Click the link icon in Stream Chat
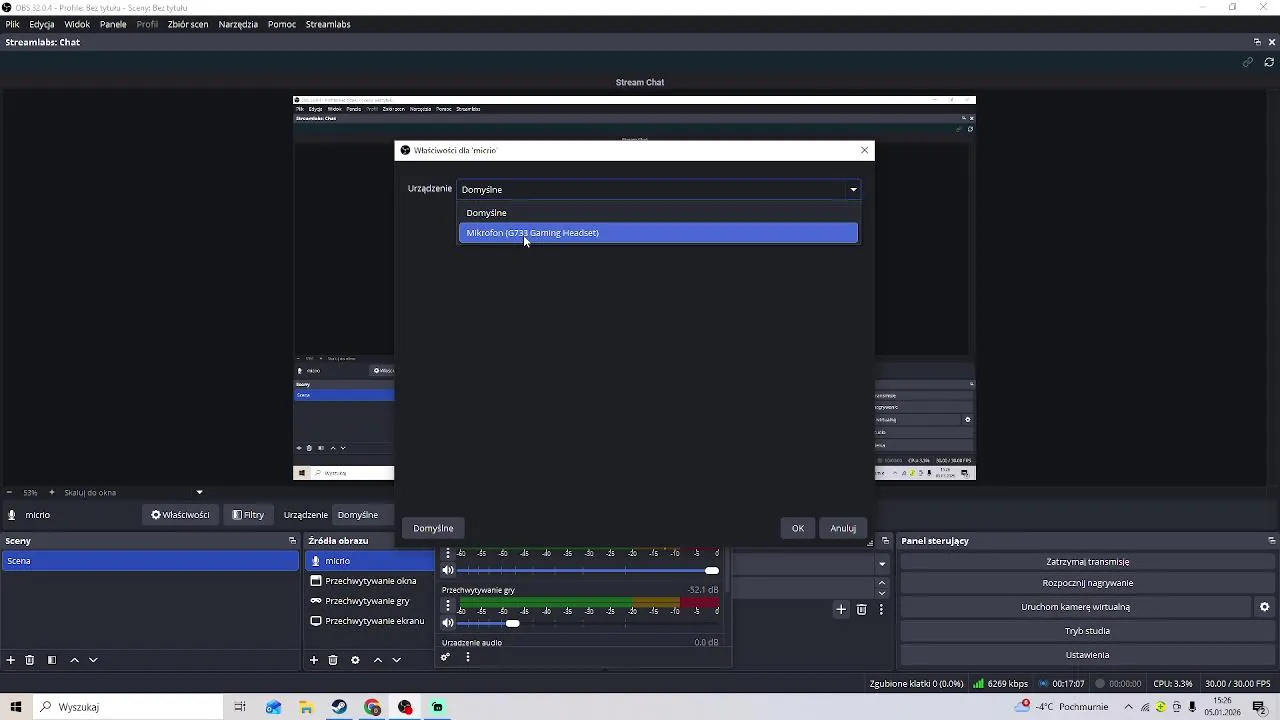This screenshot has height=720, width=1280. [x=1248, y=62]
